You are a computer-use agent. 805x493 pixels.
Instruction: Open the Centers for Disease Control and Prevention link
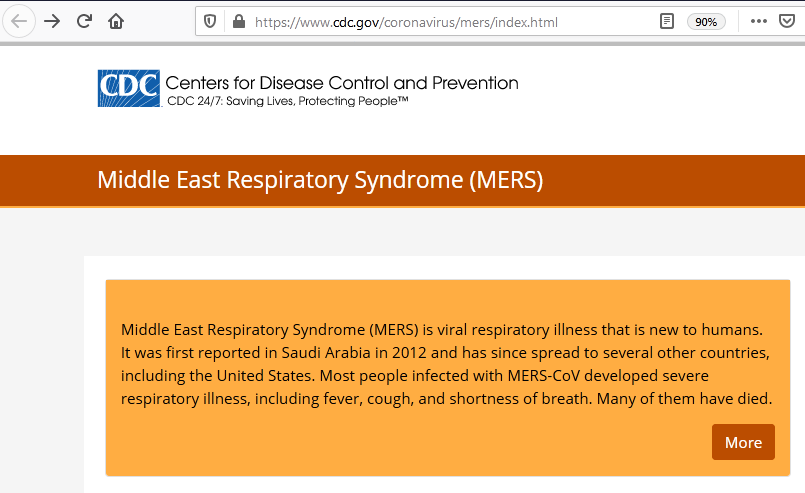click(342, 83)
